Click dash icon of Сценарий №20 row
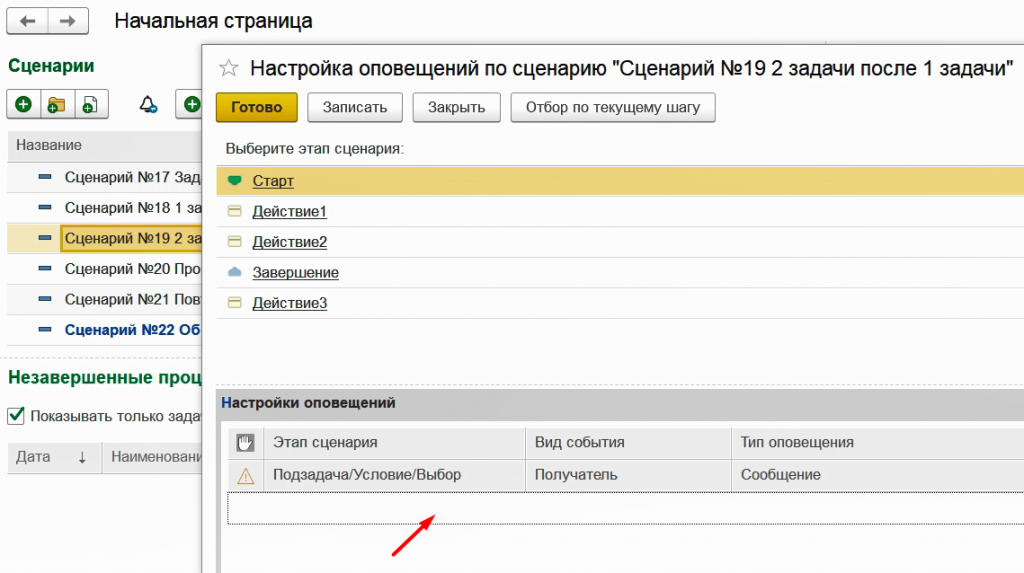 point(44,268)
